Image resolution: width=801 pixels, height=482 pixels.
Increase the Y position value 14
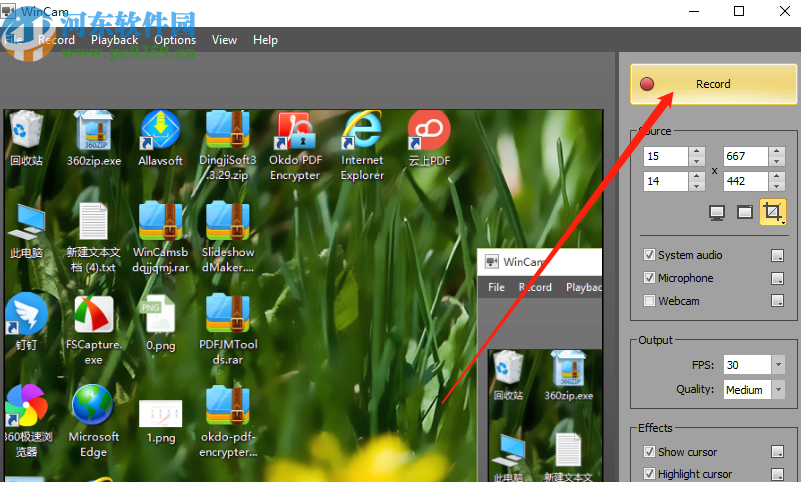click(x=696, y=177)
